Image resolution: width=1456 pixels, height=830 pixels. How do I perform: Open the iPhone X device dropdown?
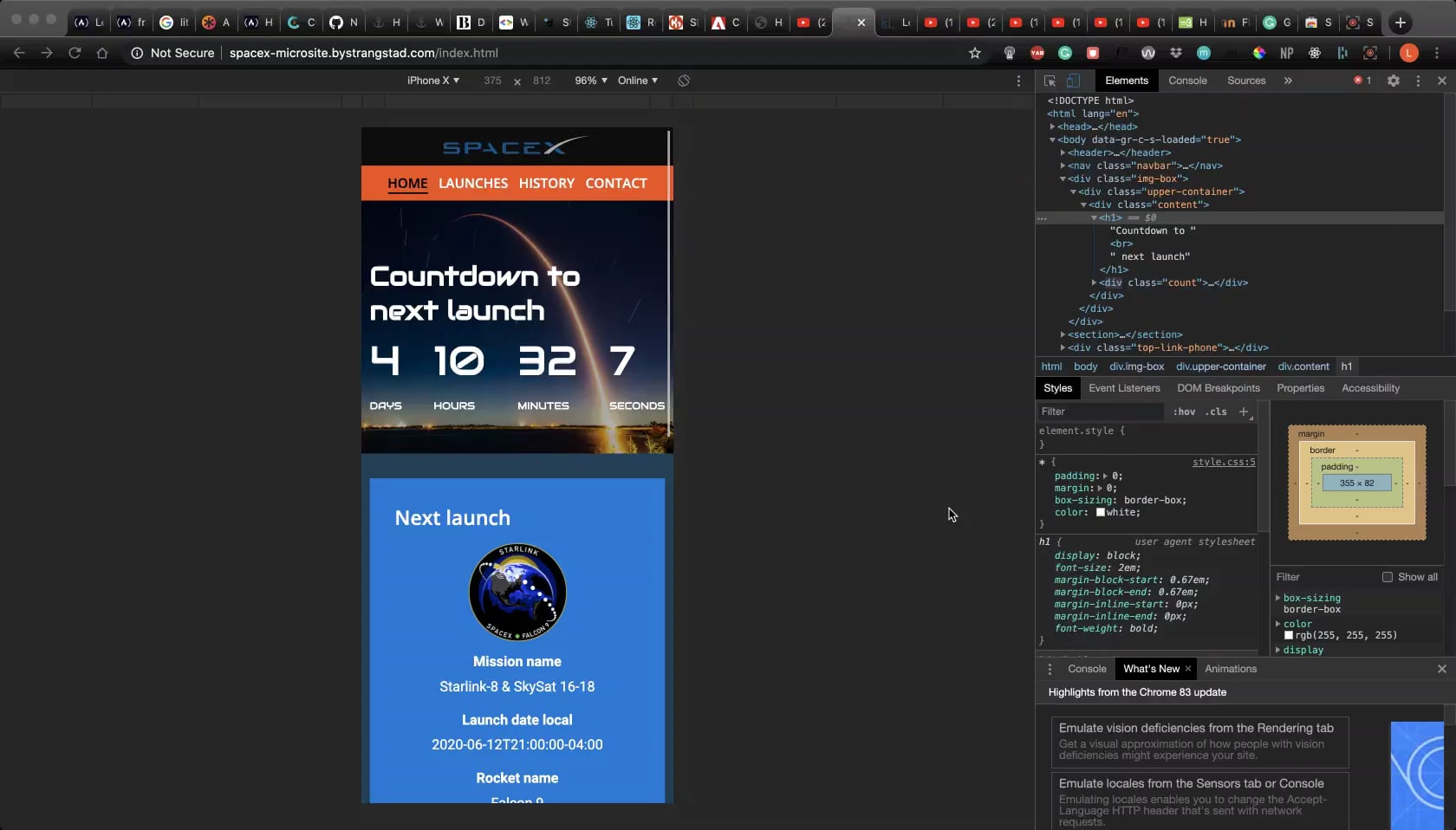coord(432,81)
